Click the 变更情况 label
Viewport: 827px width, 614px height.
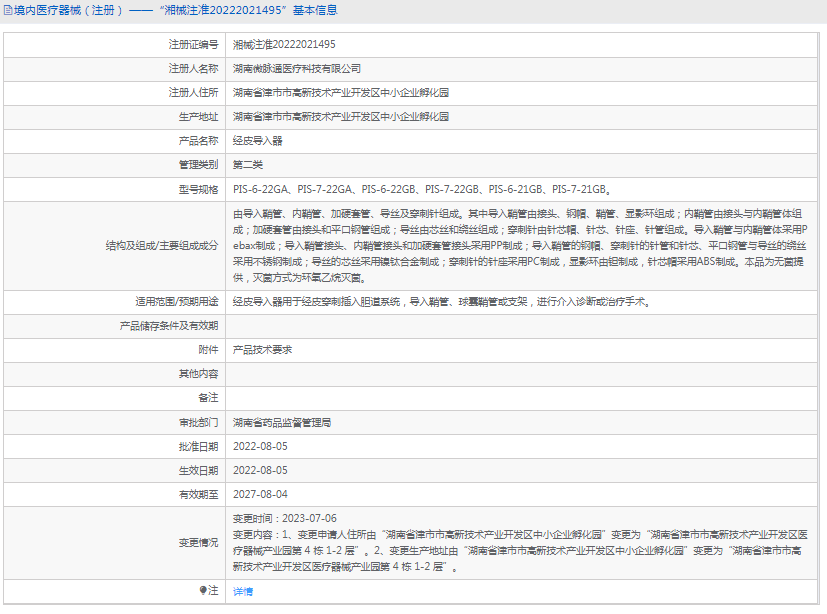pos(198,543)
